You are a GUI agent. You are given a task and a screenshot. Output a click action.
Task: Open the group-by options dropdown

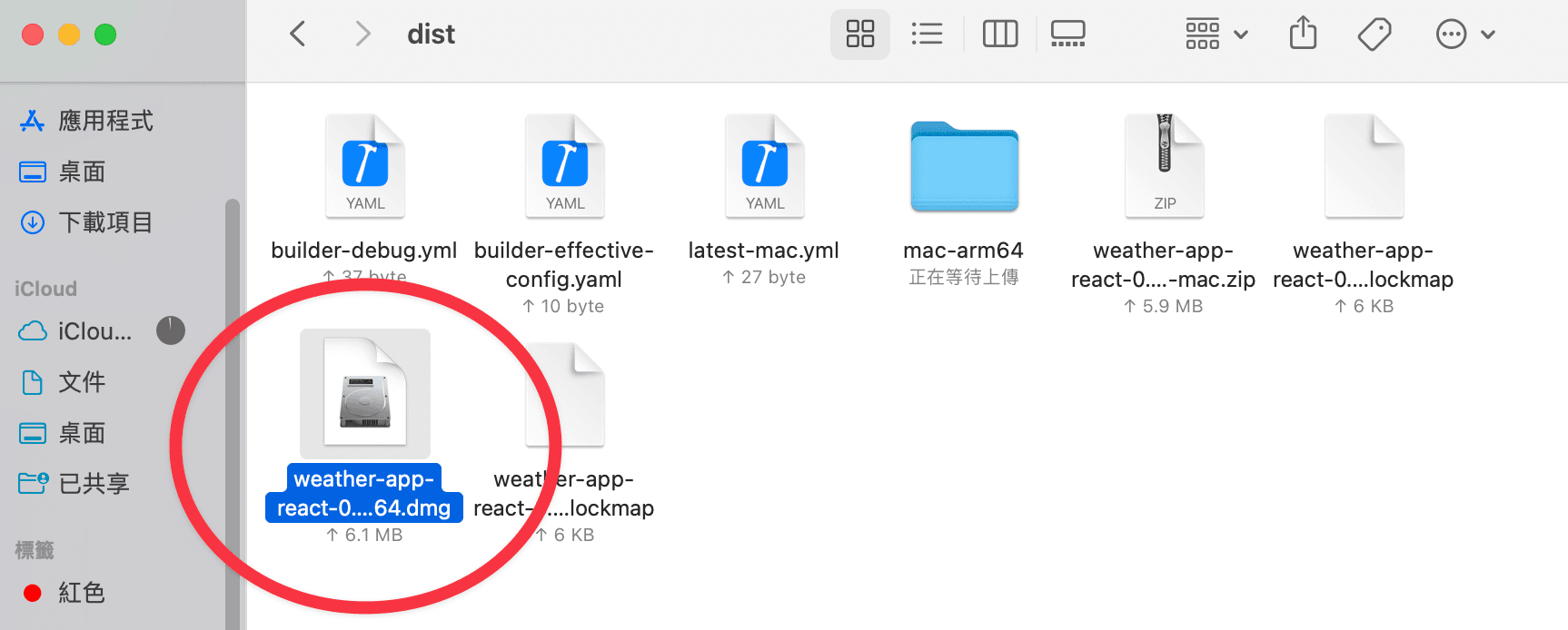1216,34
